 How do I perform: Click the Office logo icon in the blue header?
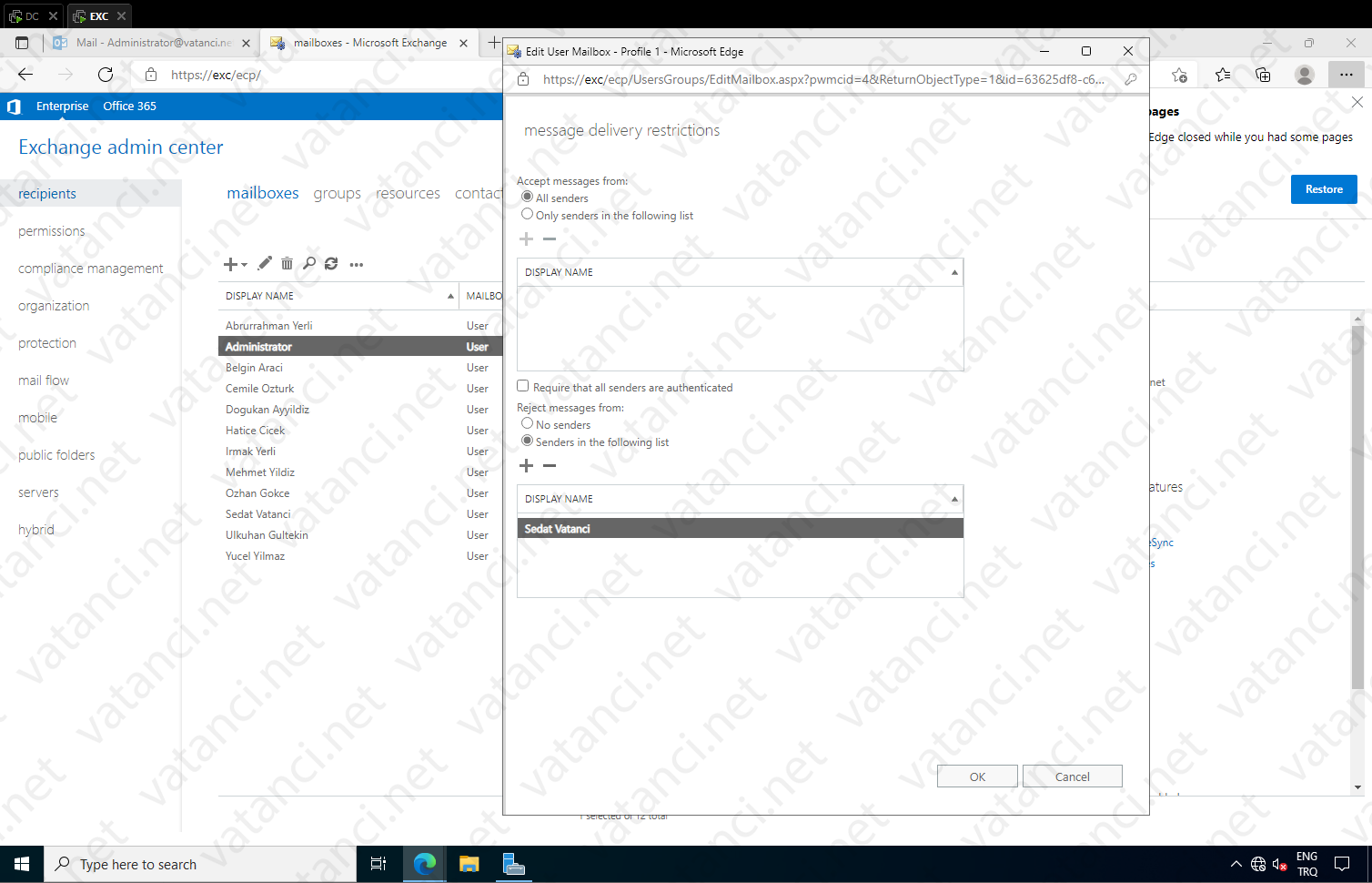click(14, 107)
